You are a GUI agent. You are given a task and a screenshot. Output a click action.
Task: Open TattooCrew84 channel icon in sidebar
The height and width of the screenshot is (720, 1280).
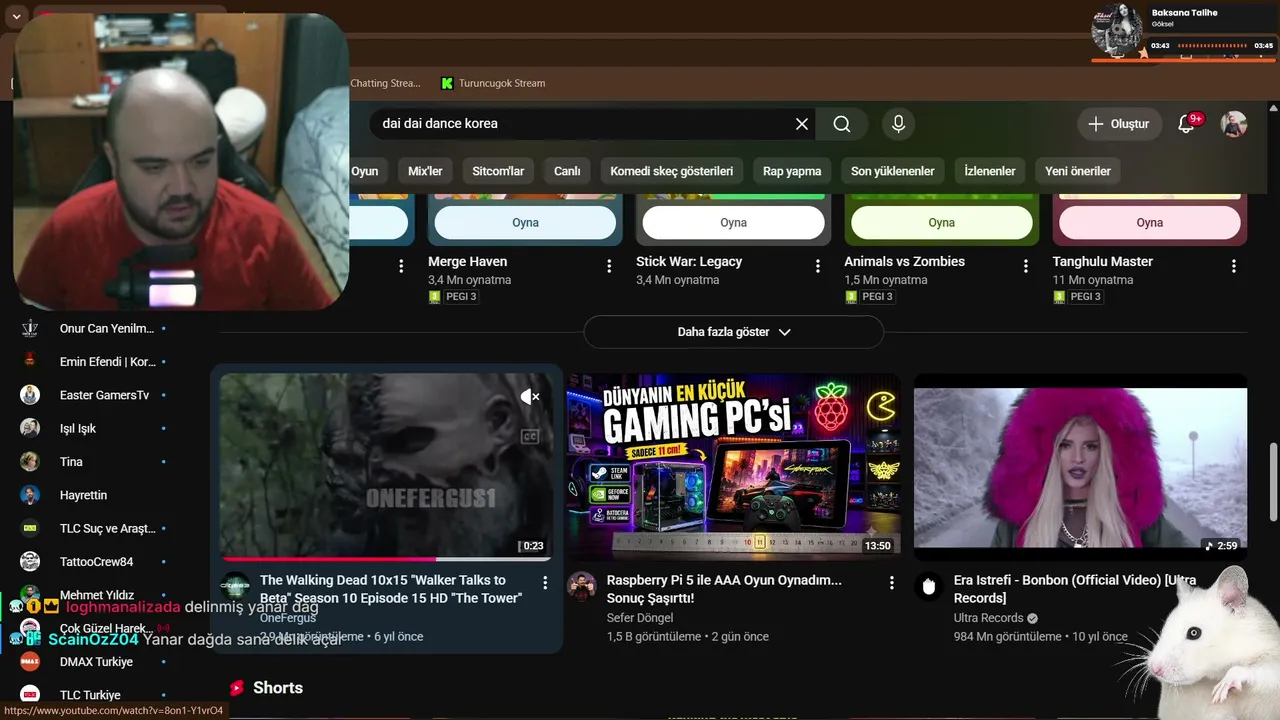[x=30, y=561]
